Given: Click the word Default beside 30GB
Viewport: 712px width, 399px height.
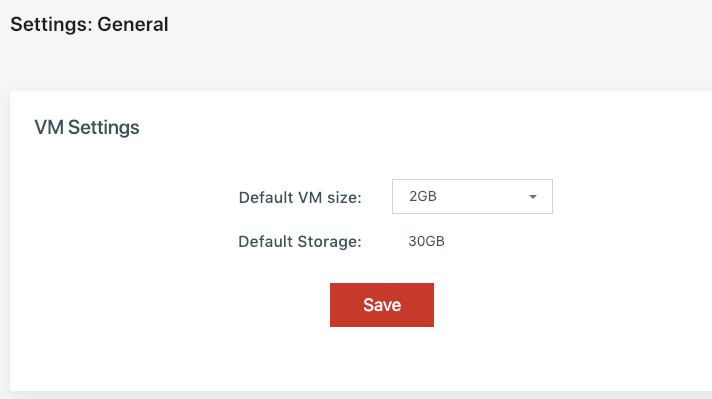Looking at the screenshot, I should point(266,242).
